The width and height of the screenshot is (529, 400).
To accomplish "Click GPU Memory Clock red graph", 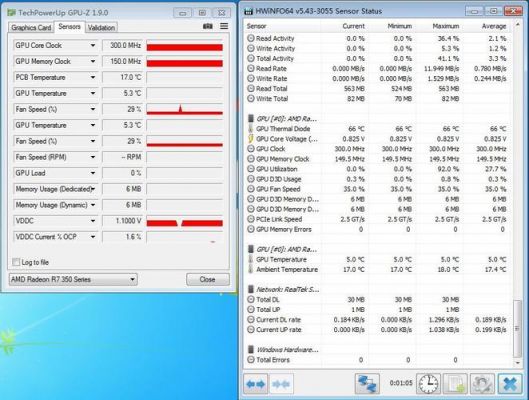I will pos(185,61).
